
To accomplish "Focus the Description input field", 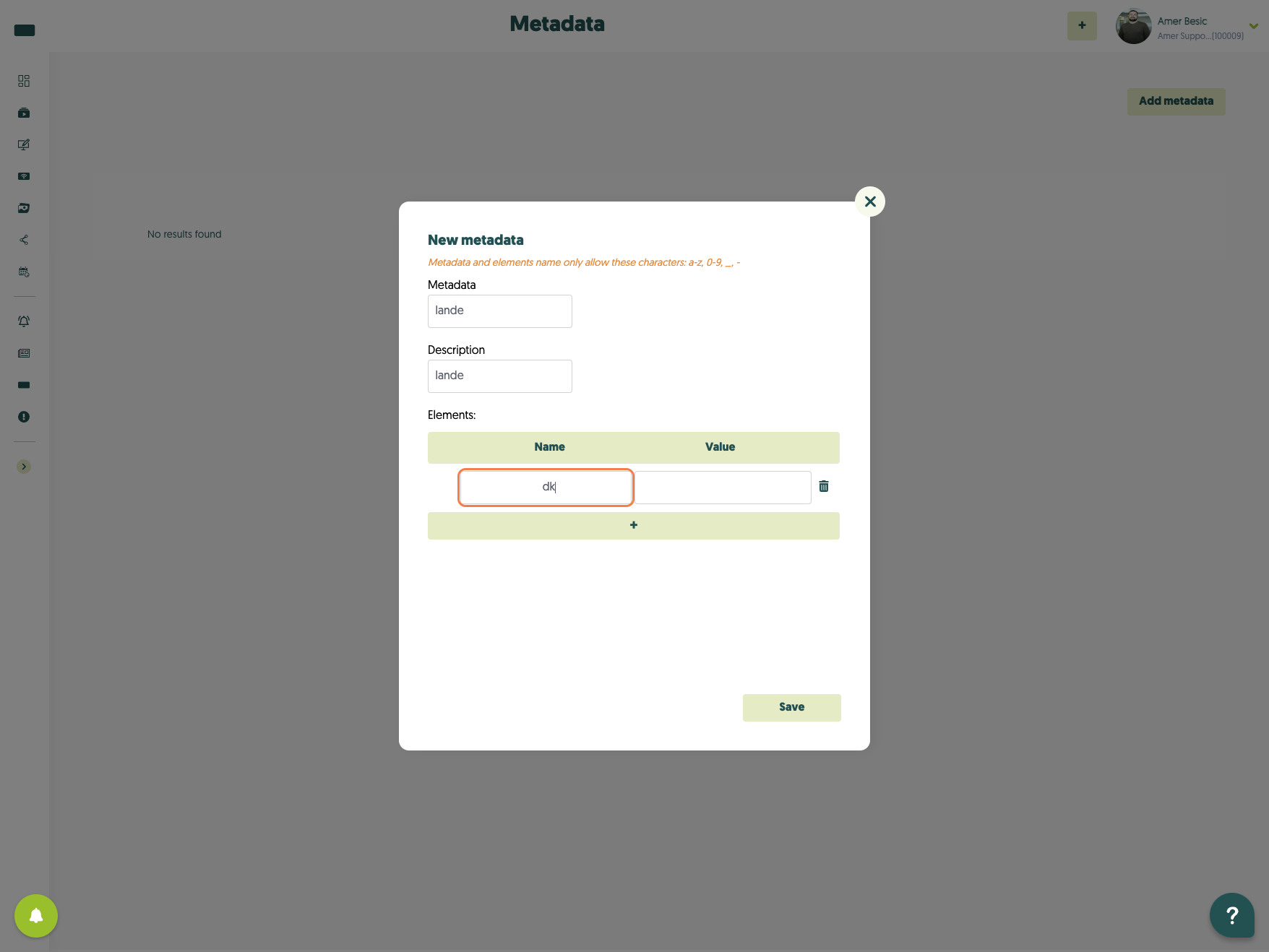I will tap(499, 376).
